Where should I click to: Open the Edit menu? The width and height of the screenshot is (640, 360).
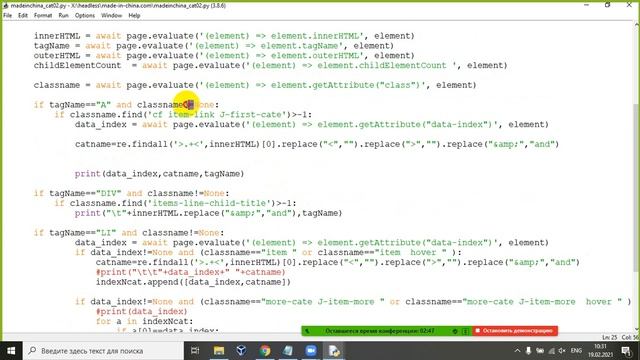pyautogui.click(x=23, y=16)
